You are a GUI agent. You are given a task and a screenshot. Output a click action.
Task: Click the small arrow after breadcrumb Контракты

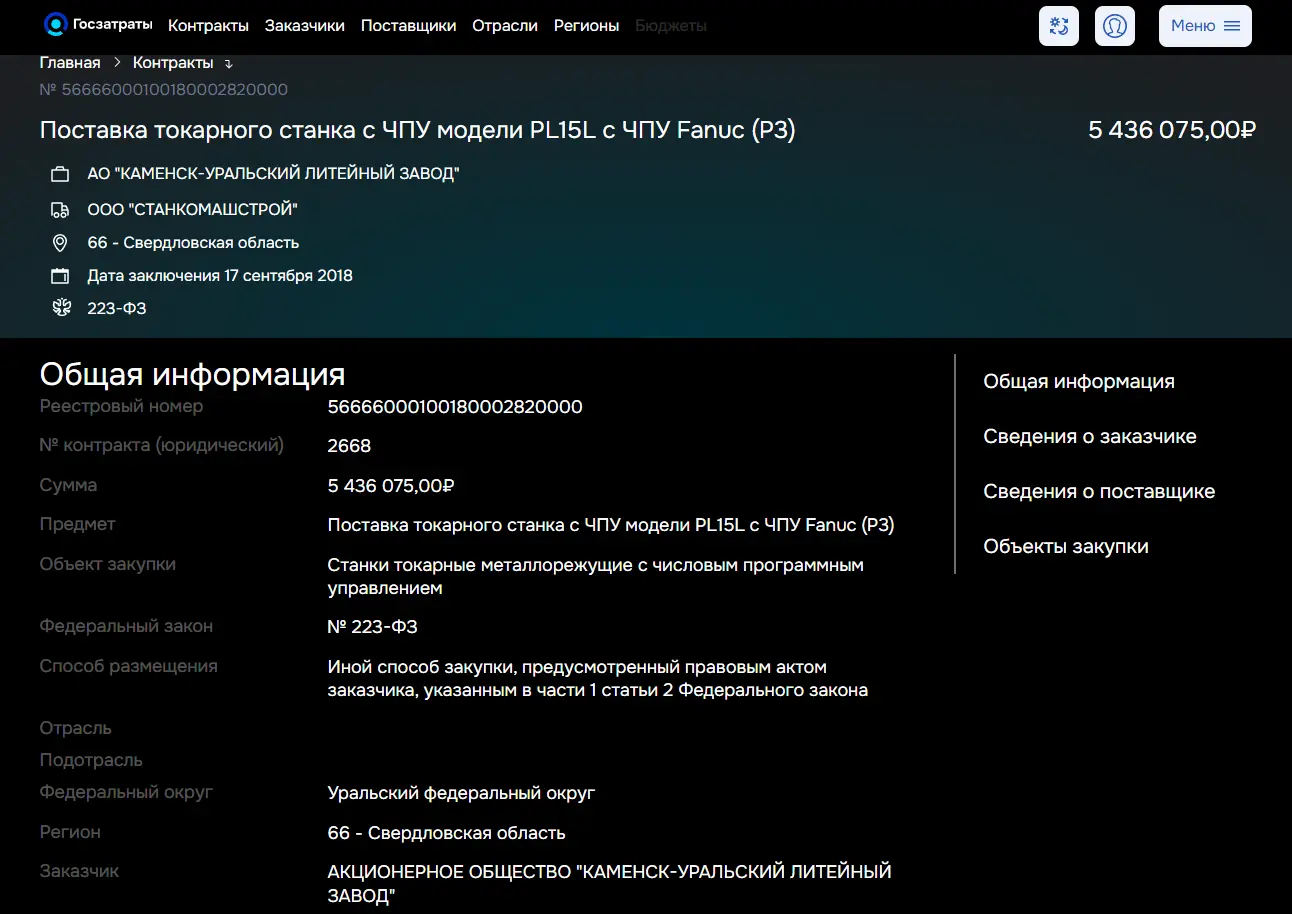[x=229, y=64]
